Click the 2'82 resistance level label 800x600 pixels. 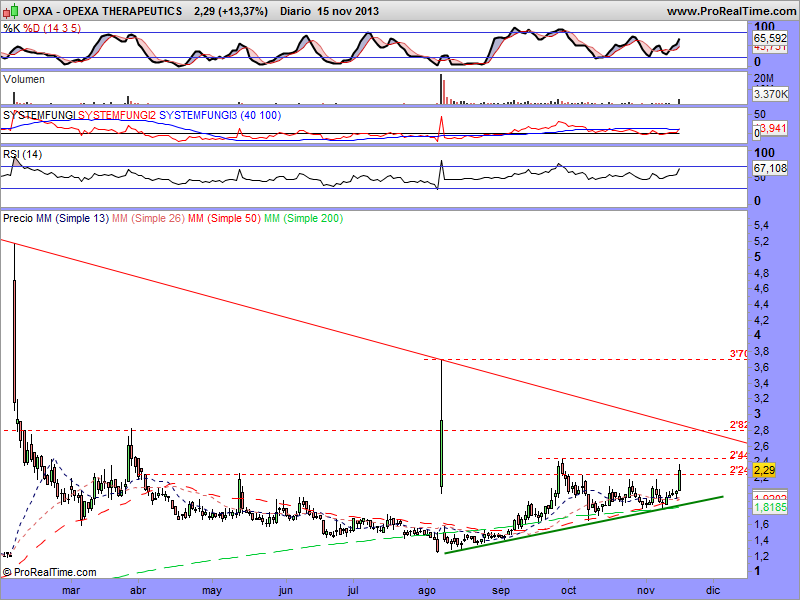738,425
